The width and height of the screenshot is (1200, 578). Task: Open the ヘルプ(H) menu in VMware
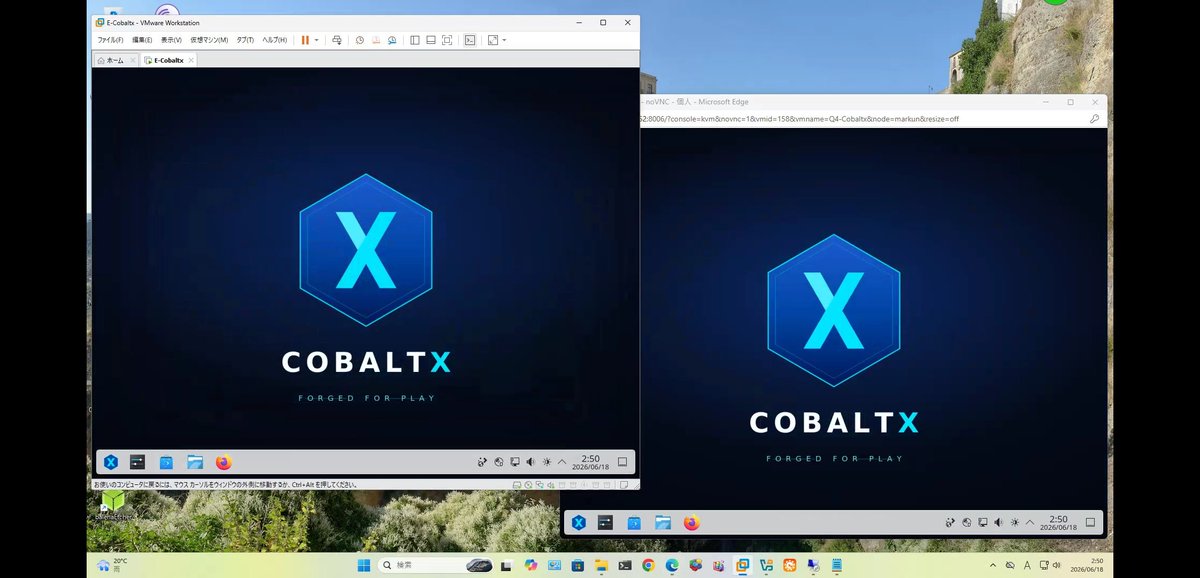pos(274,40)
